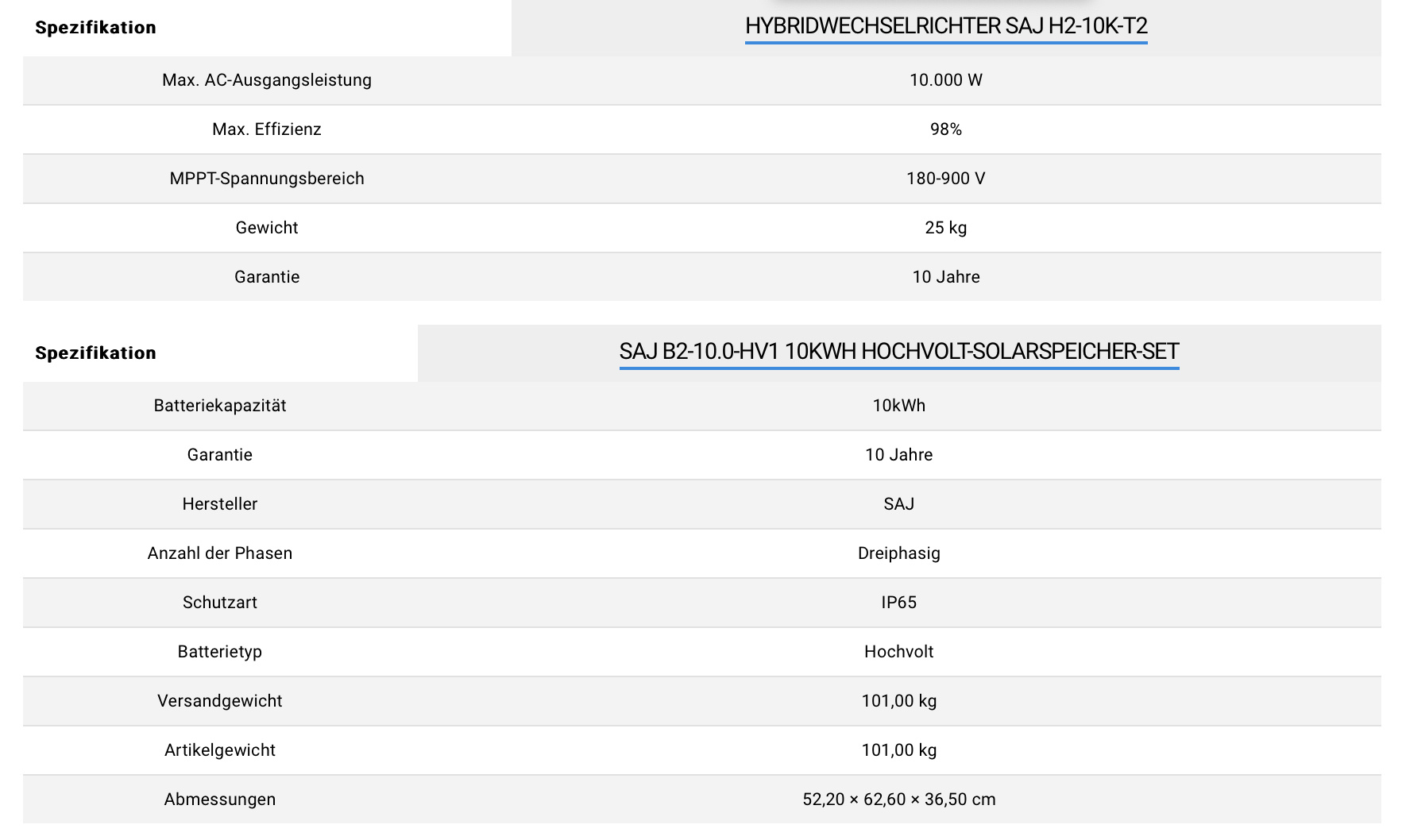
Task: Click the Gewicht row label
Action: (267, 228)
